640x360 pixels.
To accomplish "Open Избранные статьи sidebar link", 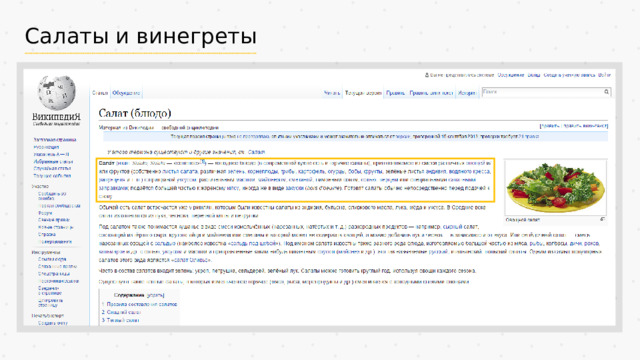I will tap(53, 162).
